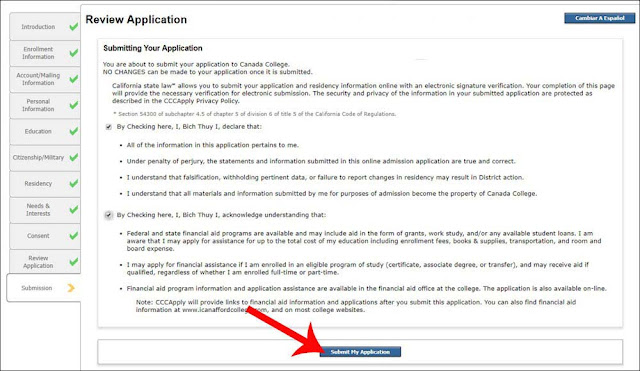The width and height of the screenshot is (640, 371).
Task: Open the Introduction tab
Action: tap(45, 27)
